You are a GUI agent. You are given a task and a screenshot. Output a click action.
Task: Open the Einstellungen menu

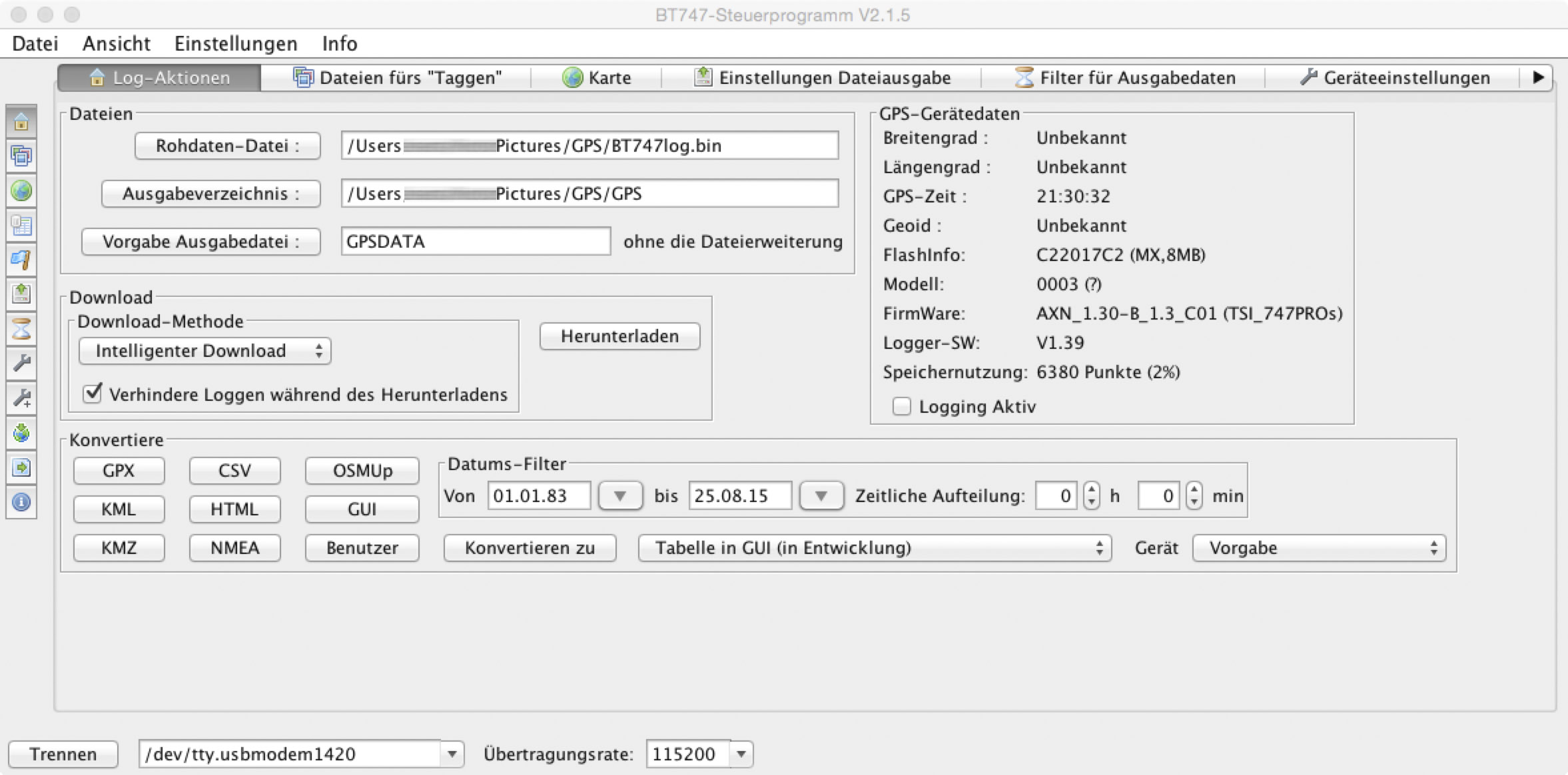(236, 43)
